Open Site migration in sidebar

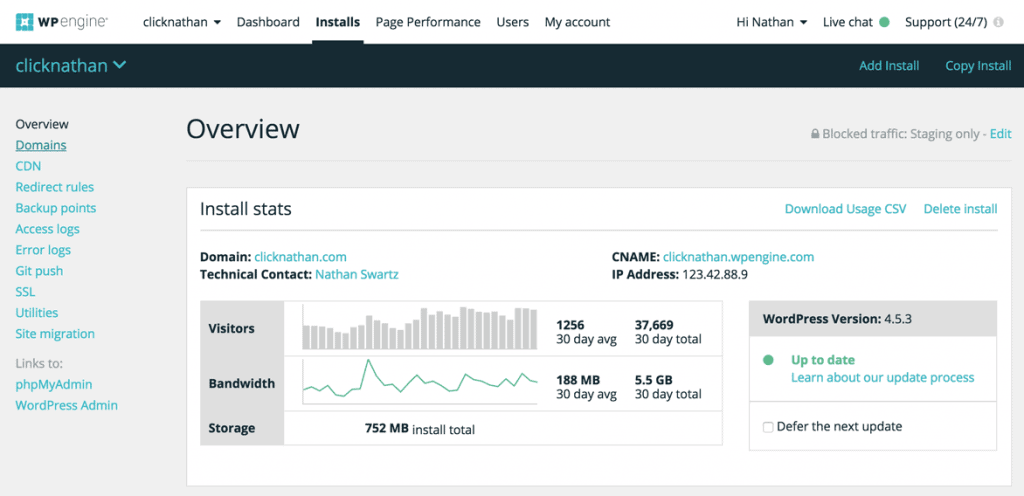[55, 333]
